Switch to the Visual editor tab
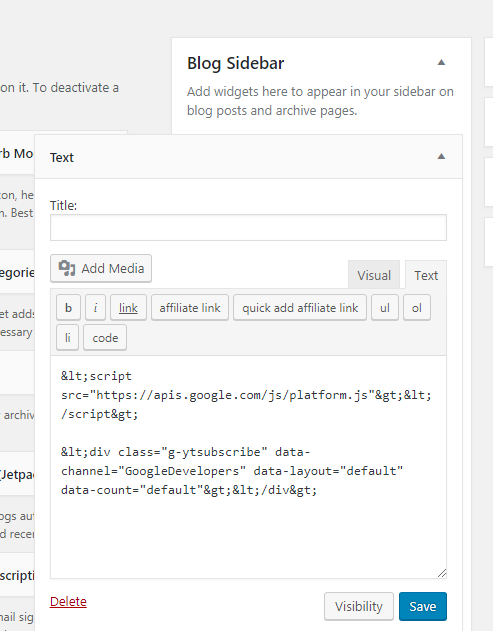The width and height of the screenshot is (493, 631). [374, 275]
